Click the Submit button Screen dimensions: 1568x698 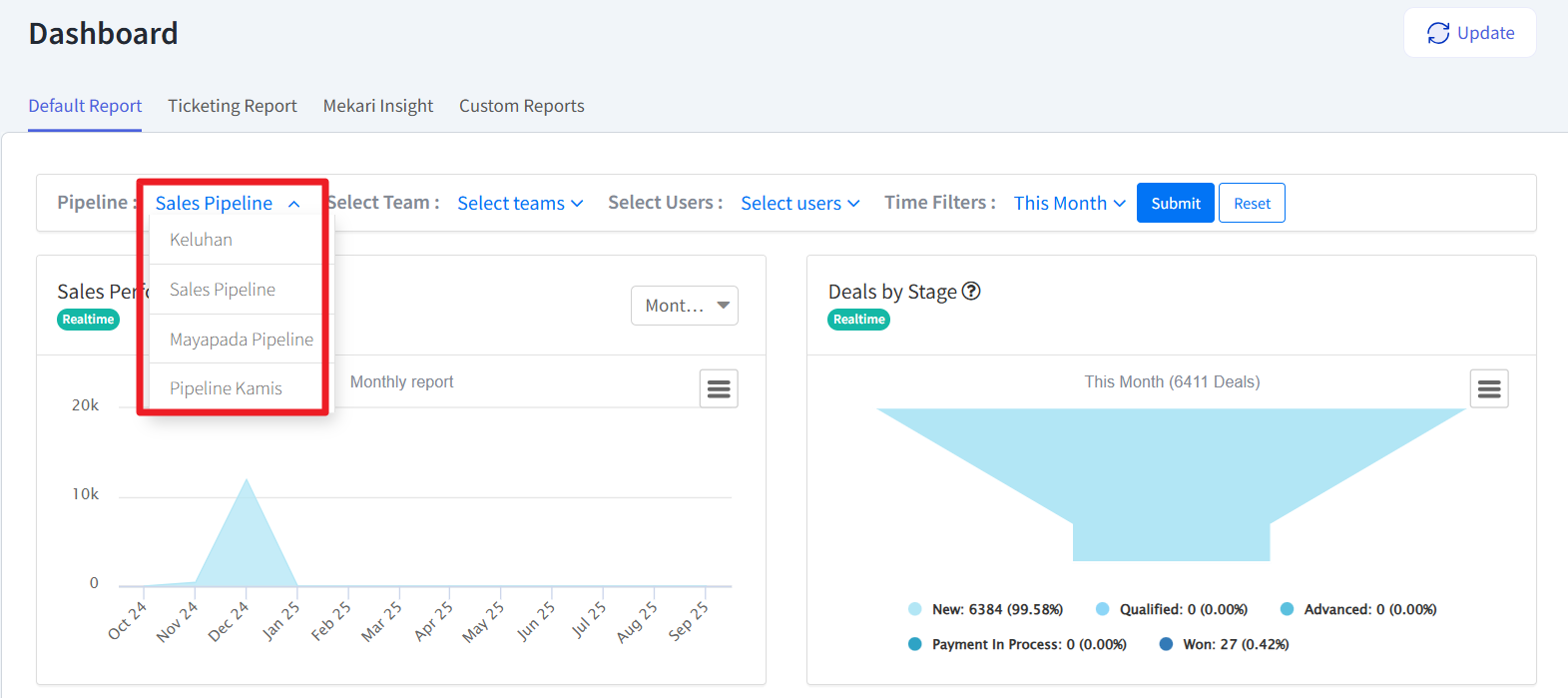[1175, 203]
